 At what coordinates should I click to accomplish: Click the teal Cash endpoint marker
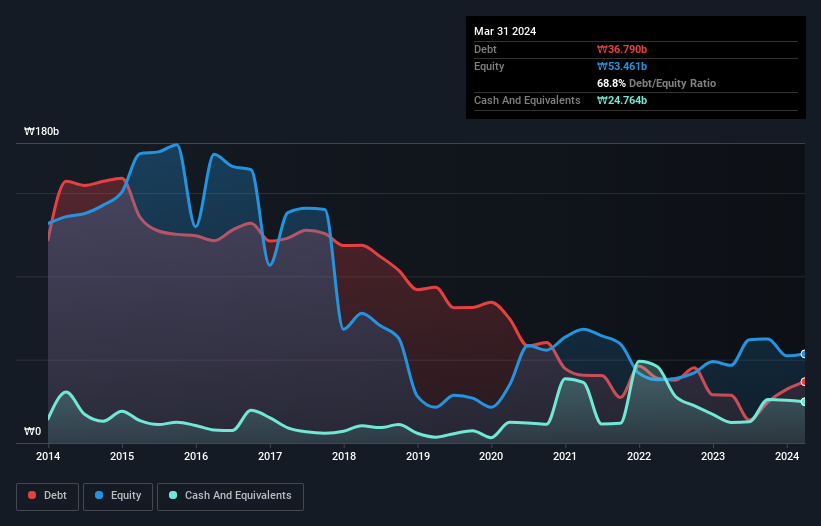(x=804, y=401)
